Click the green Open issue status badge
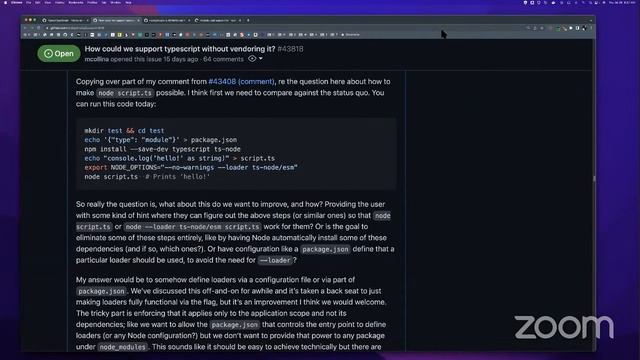This screenshot has width=640, height=360. point(59,53)
